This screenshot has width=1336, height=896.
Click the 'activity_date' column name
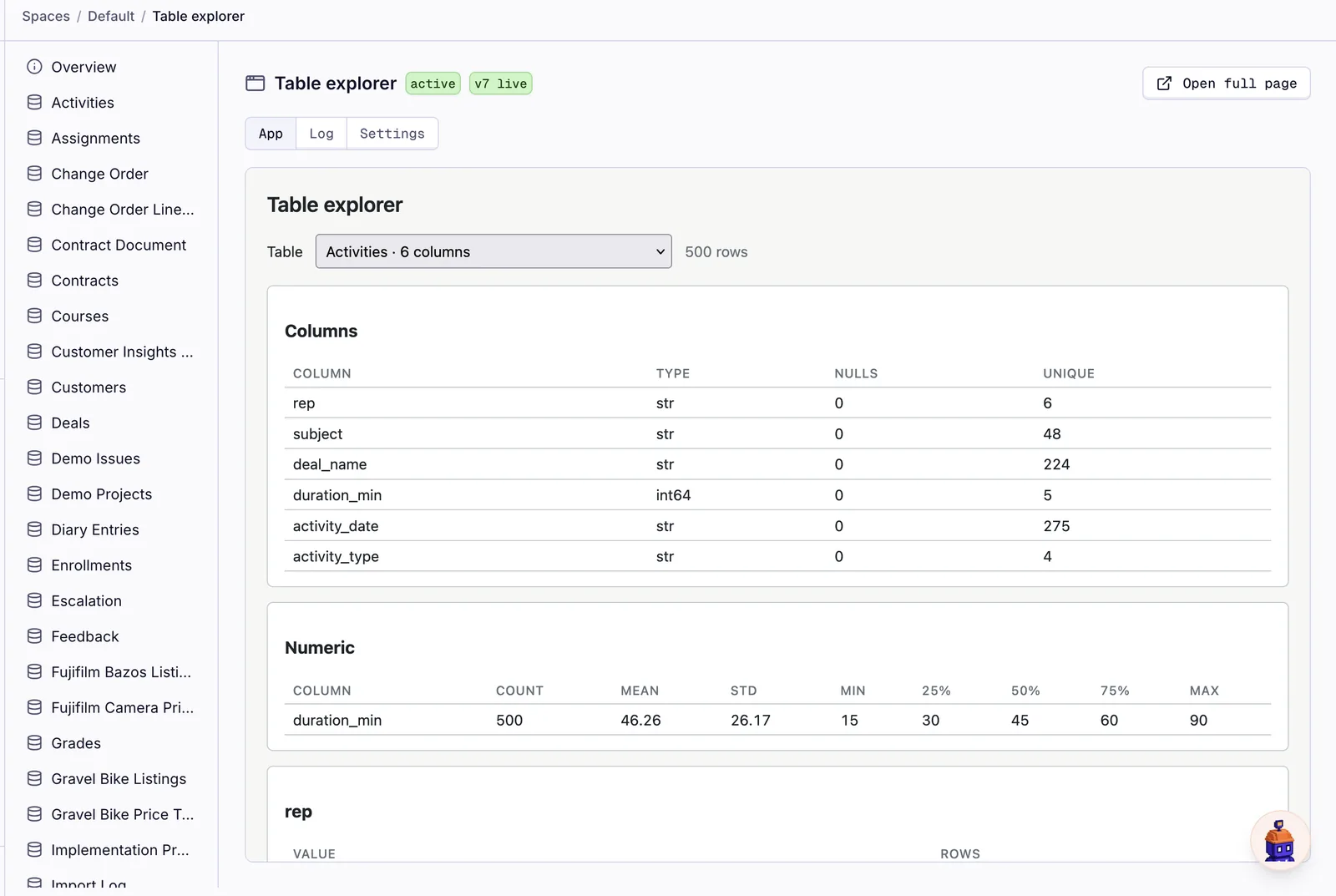point(336,526)
